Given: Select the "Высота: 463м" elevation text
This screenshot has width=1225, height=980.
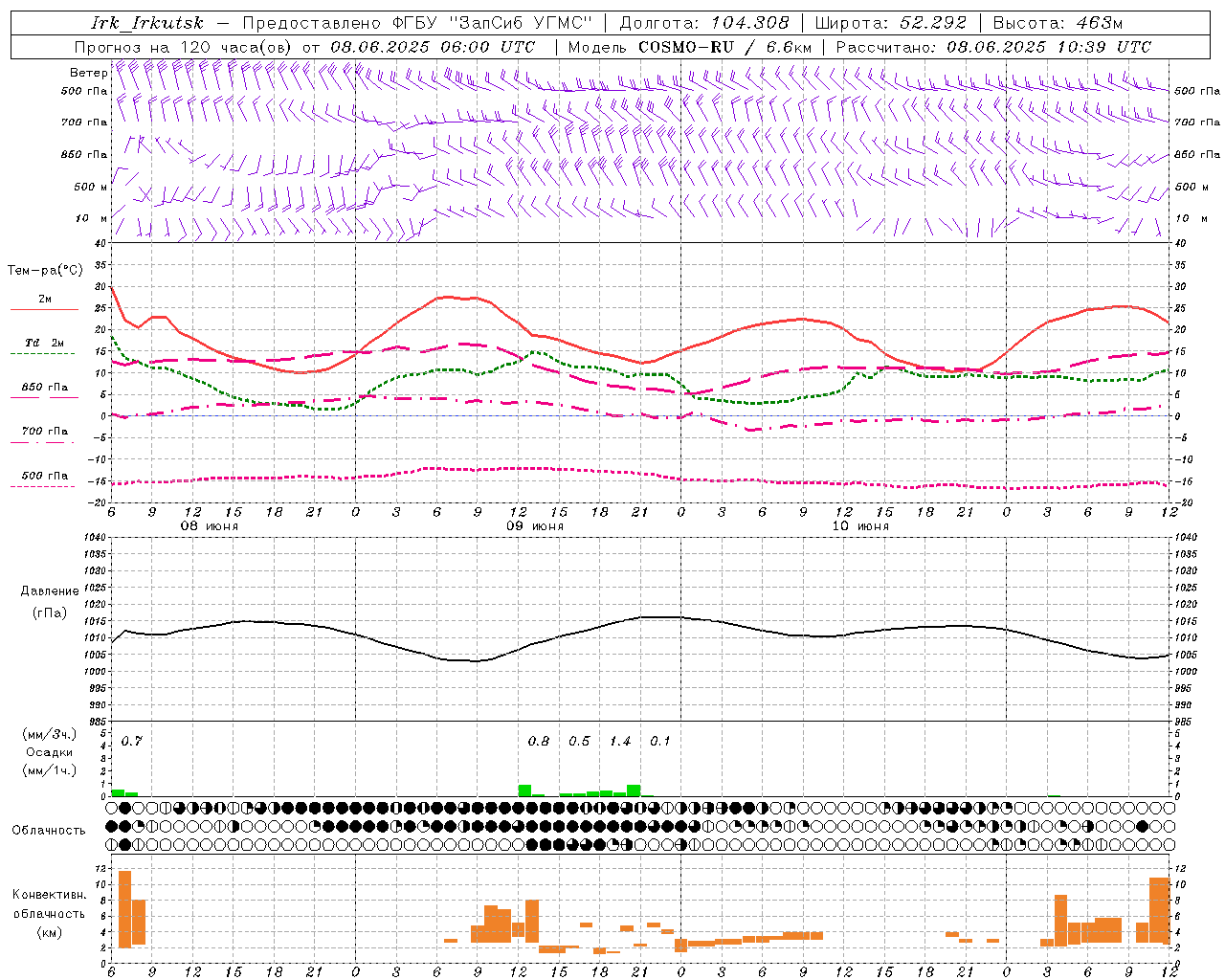Looking at the screenshot, I should tap(1058, 23).
